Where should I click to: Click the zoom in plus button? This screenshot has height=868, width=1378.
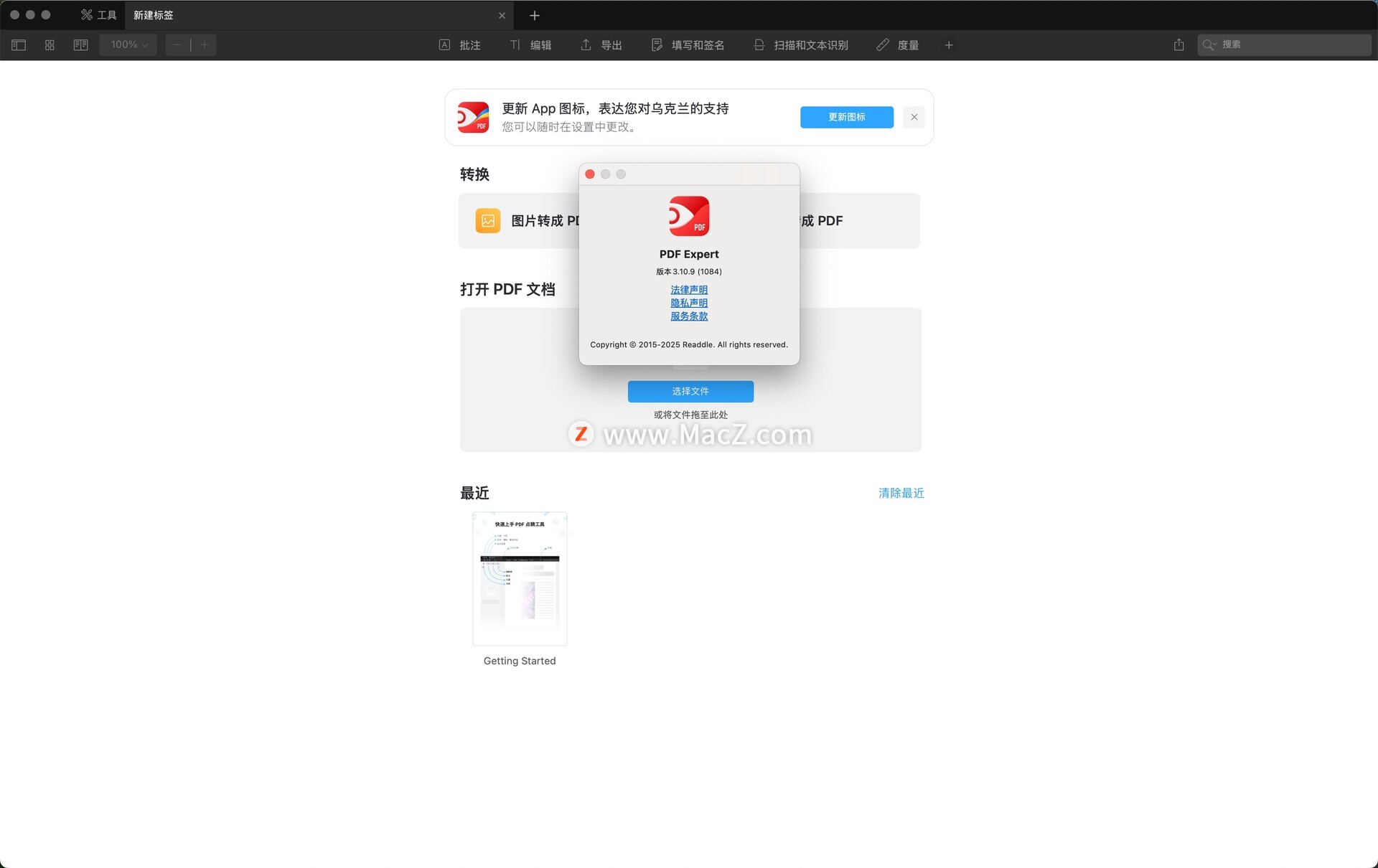(205, 45)
